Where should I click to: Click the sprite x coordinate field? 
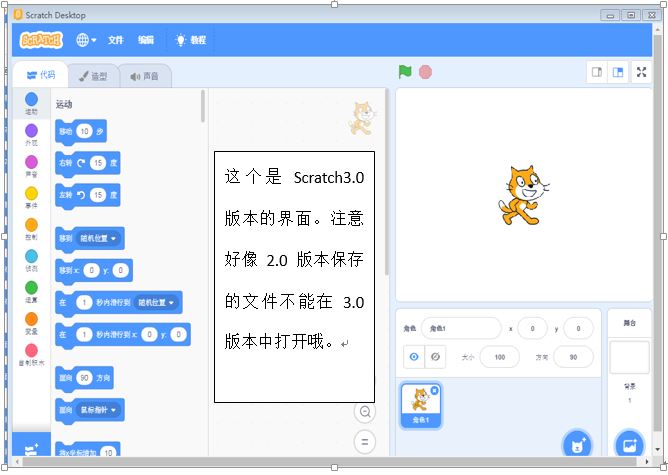coord(532,328)
